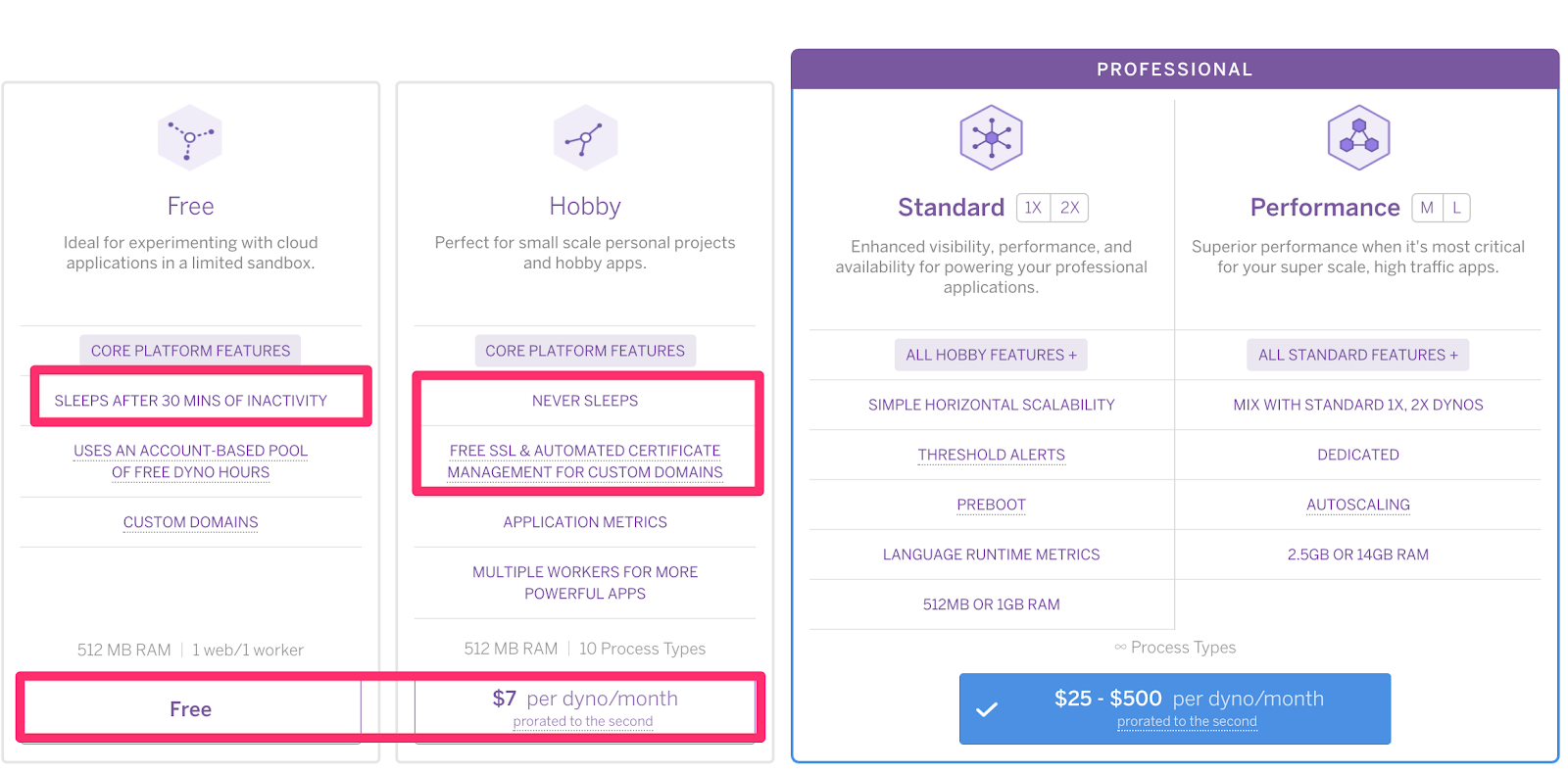Open Core Platform Features under Hobby plan

point(585,351)
